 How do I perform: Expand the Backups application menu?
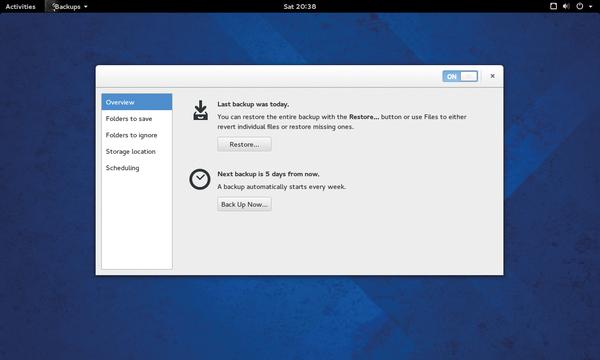coord(70,7)
